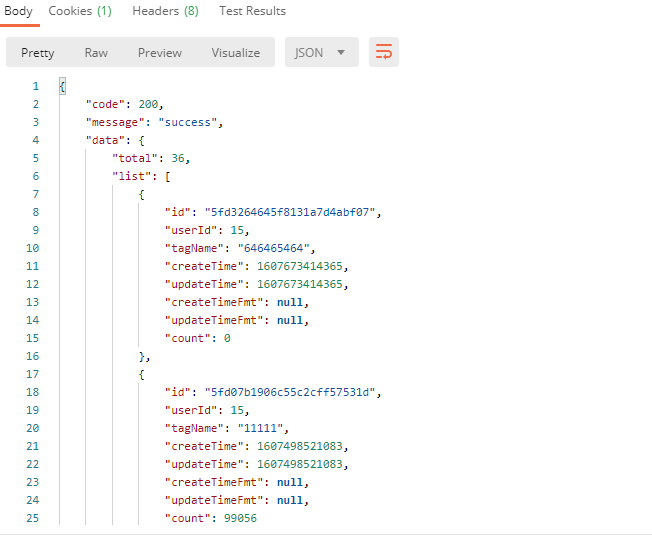This screenshot has width=652, height=541.
Task: Select the Body tab
Action: pyautogui.click(x=18, y=11)
